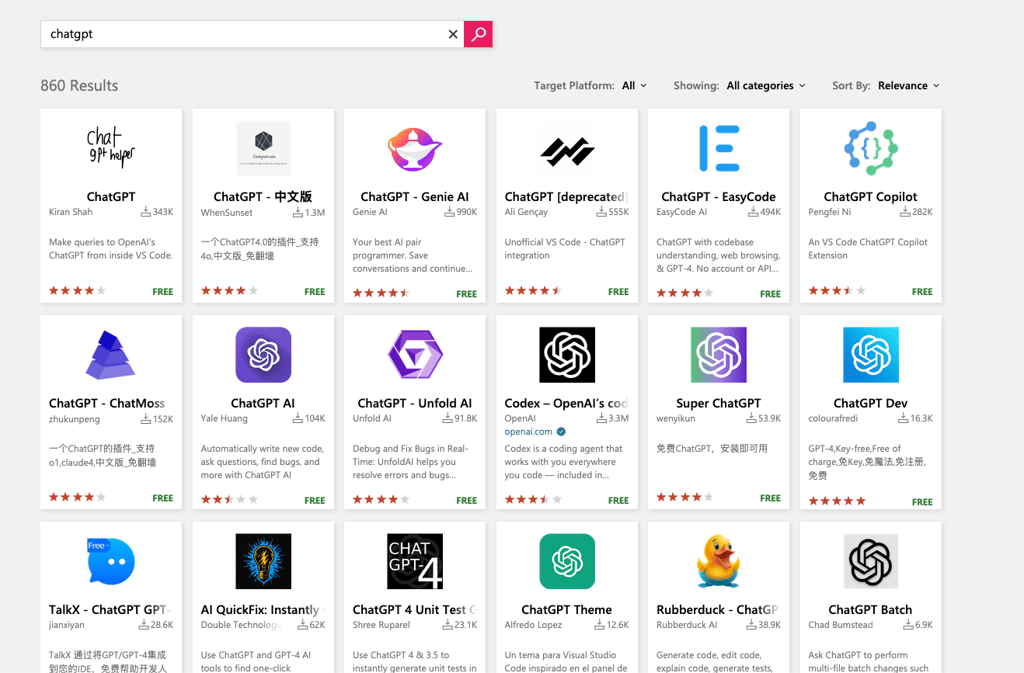Click the ChatGPT 4 Unit Test title

[415, 609]
